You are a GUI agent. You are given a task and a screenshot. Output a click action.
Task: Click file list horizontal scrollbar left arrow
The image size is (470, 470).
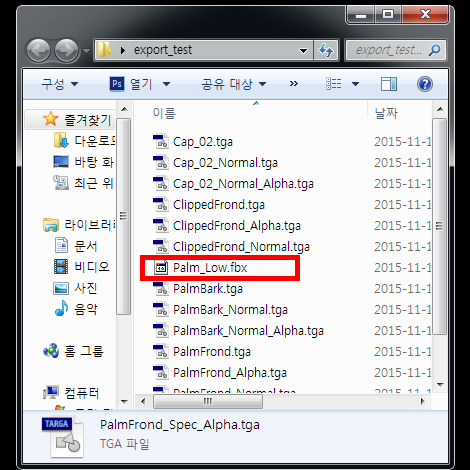pyautogui.click(x=143, y=401)
